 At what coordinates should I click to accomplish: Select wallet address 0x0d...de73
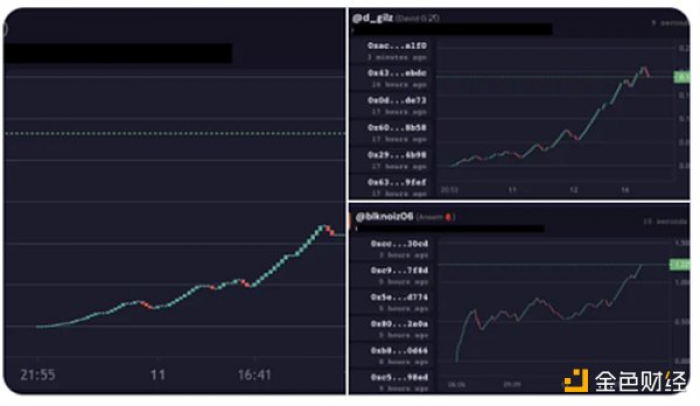click(x=397, y=100)
